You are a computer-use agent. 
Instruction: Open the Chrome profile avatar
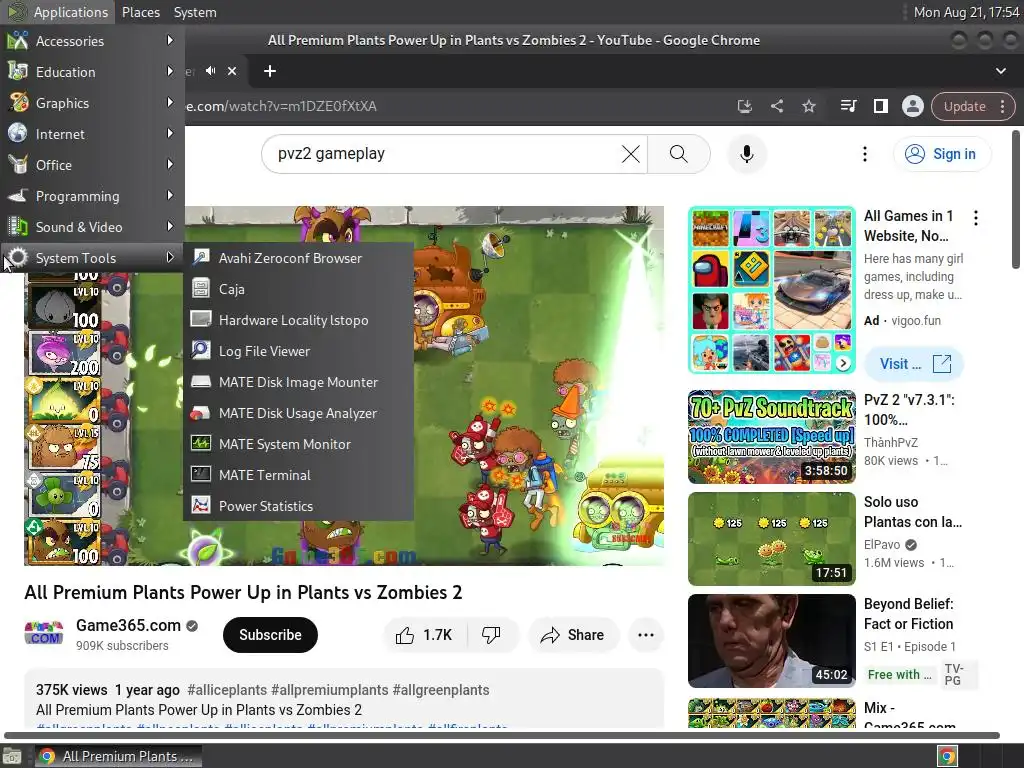[x=912, y=106]
